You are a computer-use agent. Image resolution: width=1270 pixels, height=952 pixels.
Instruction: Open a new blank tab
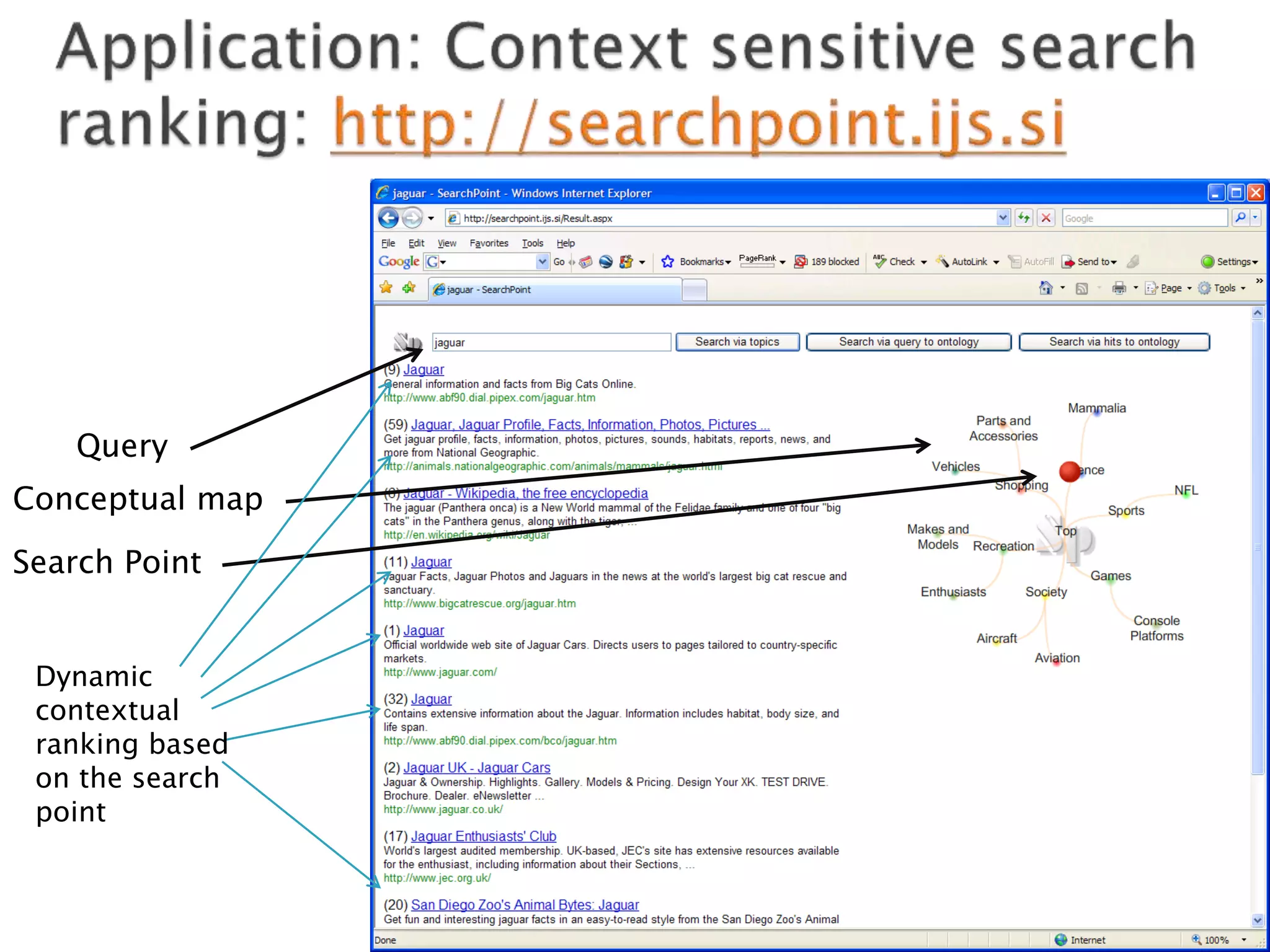695,289
